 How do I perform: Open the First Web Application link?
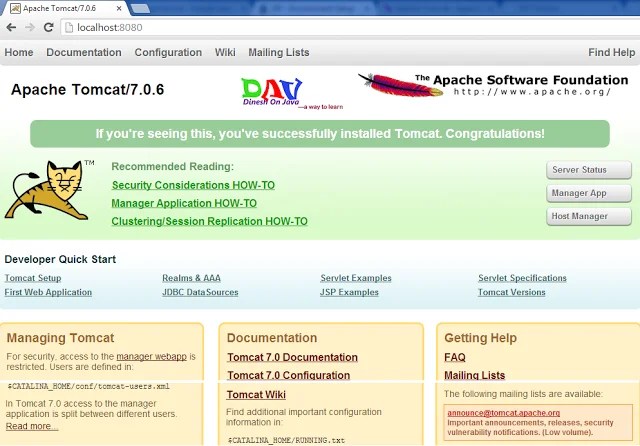pos(48,292)
